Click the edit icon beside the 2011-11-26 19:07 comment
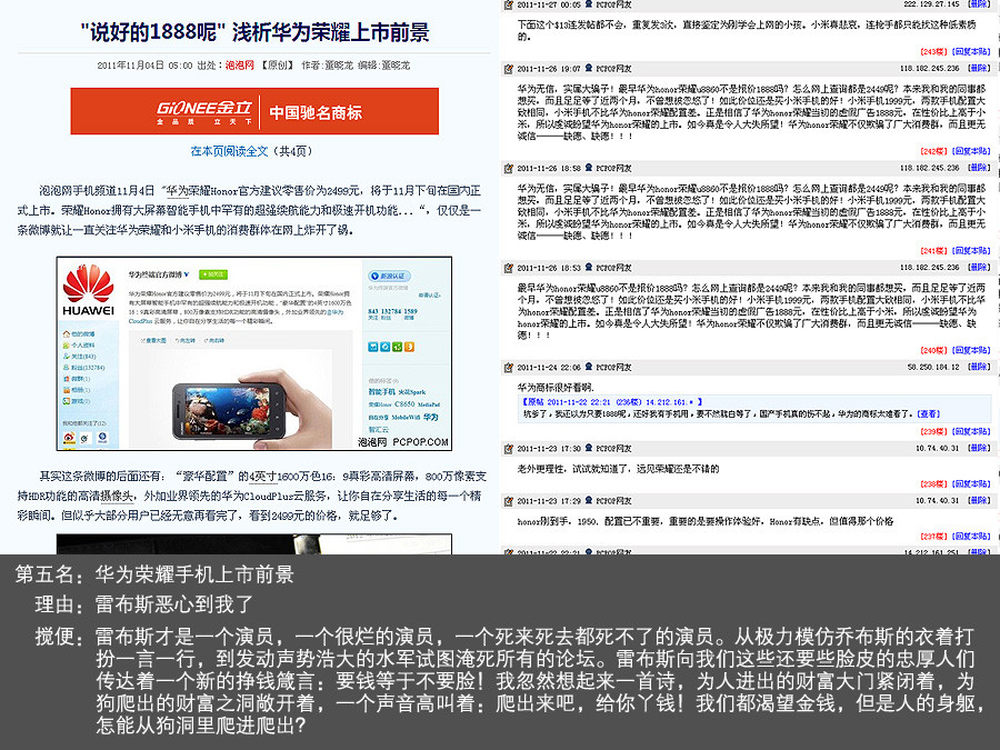This screenshot has width=1000, height=750. 508,68
